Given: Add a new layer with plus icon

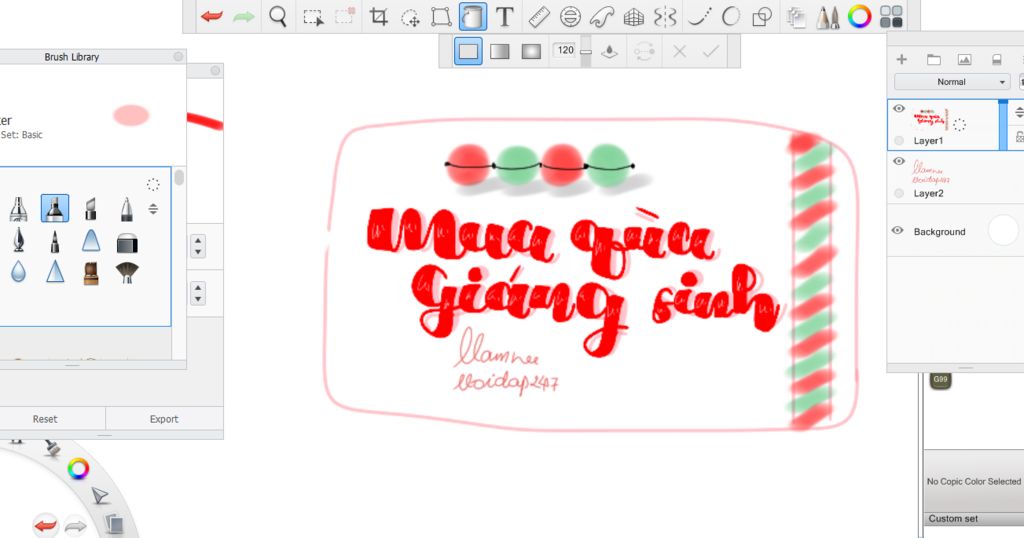Looking at the screenshot, I should (902, 59).
